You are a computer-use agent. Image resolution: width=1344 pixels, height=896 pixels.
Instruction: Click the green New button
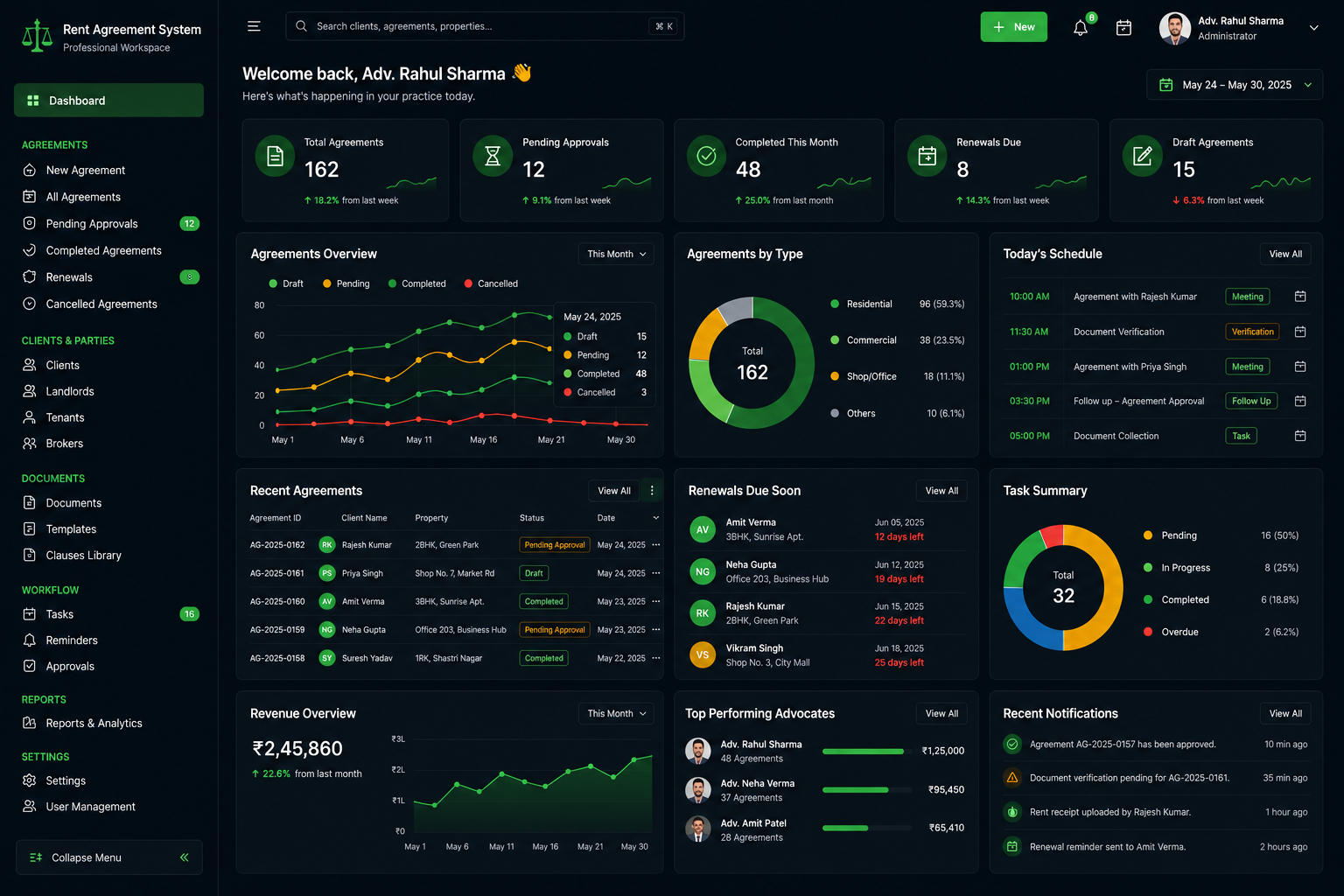tap(1013, 27)
